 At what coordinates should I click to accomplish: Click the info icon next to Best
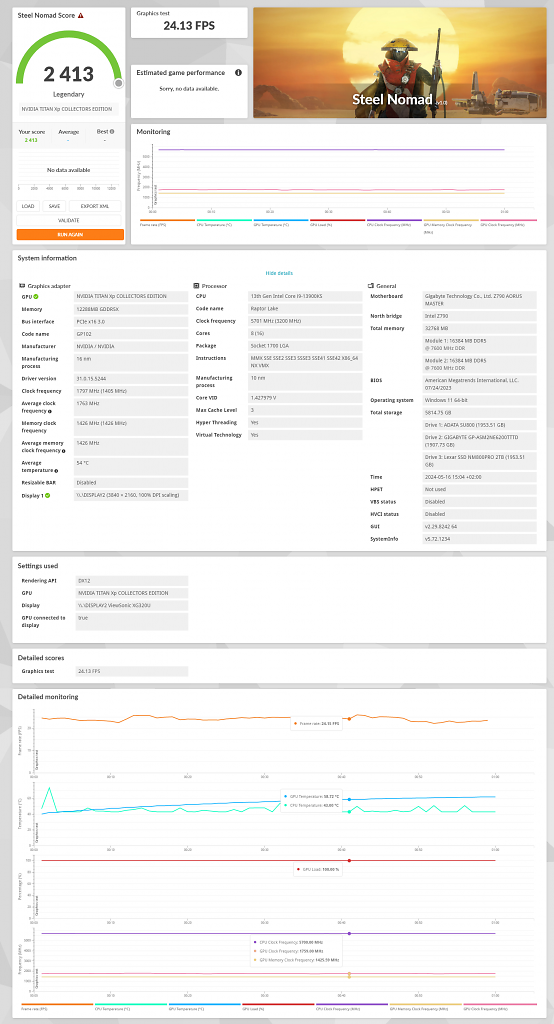tap(112, 131)
